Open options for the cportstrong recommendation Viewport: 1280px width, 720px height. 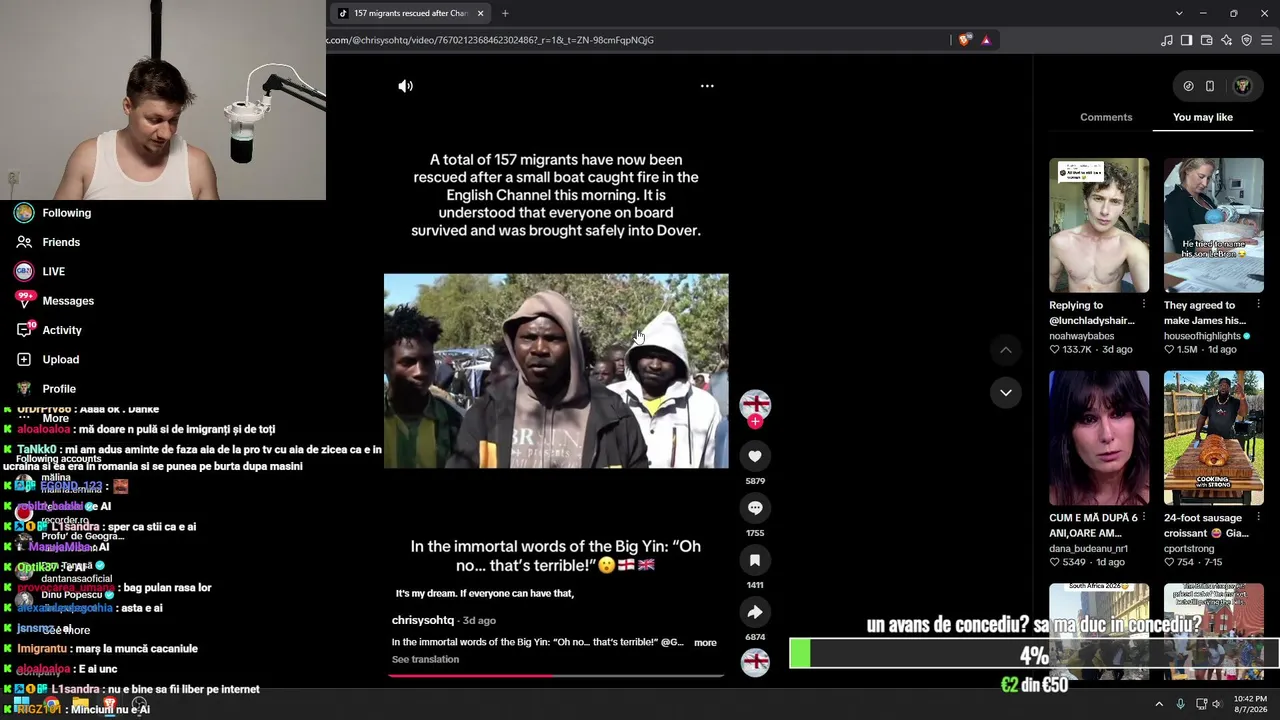pyautogui.click(x=1258, y=517)
